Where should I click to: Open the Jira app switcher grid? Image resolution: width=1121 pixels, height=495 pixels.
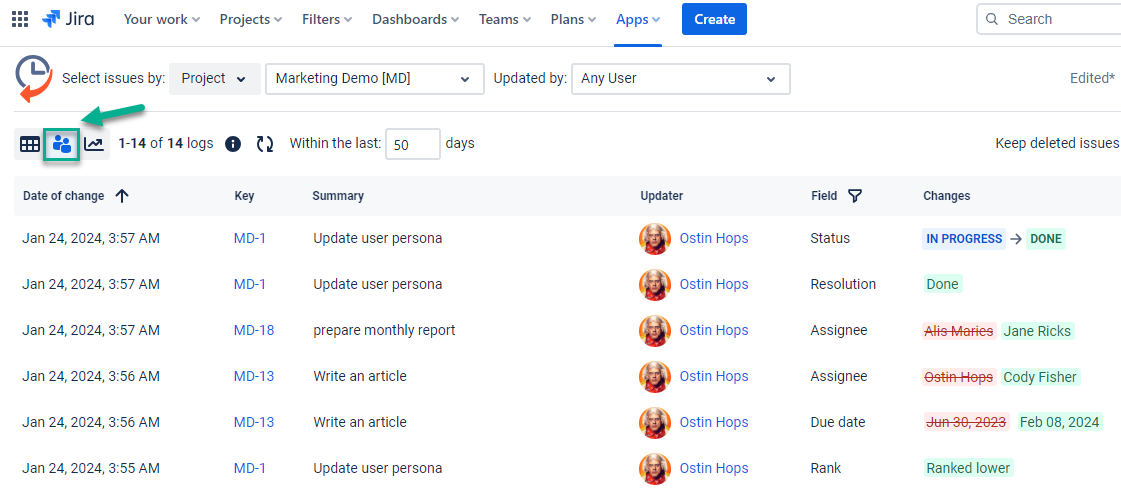click(x=20, y=19)
